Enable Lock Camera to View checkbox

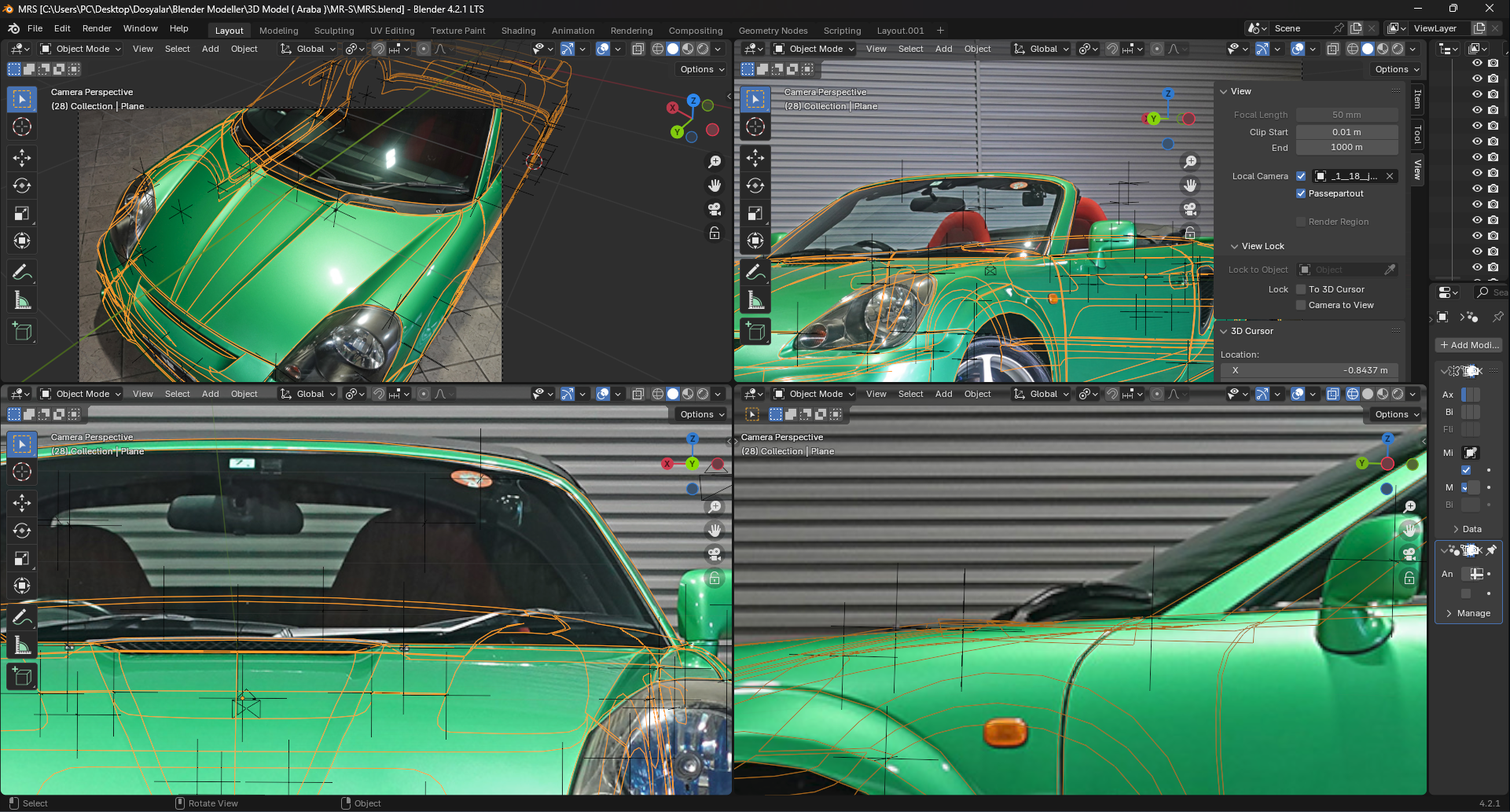click(1301, 305)
